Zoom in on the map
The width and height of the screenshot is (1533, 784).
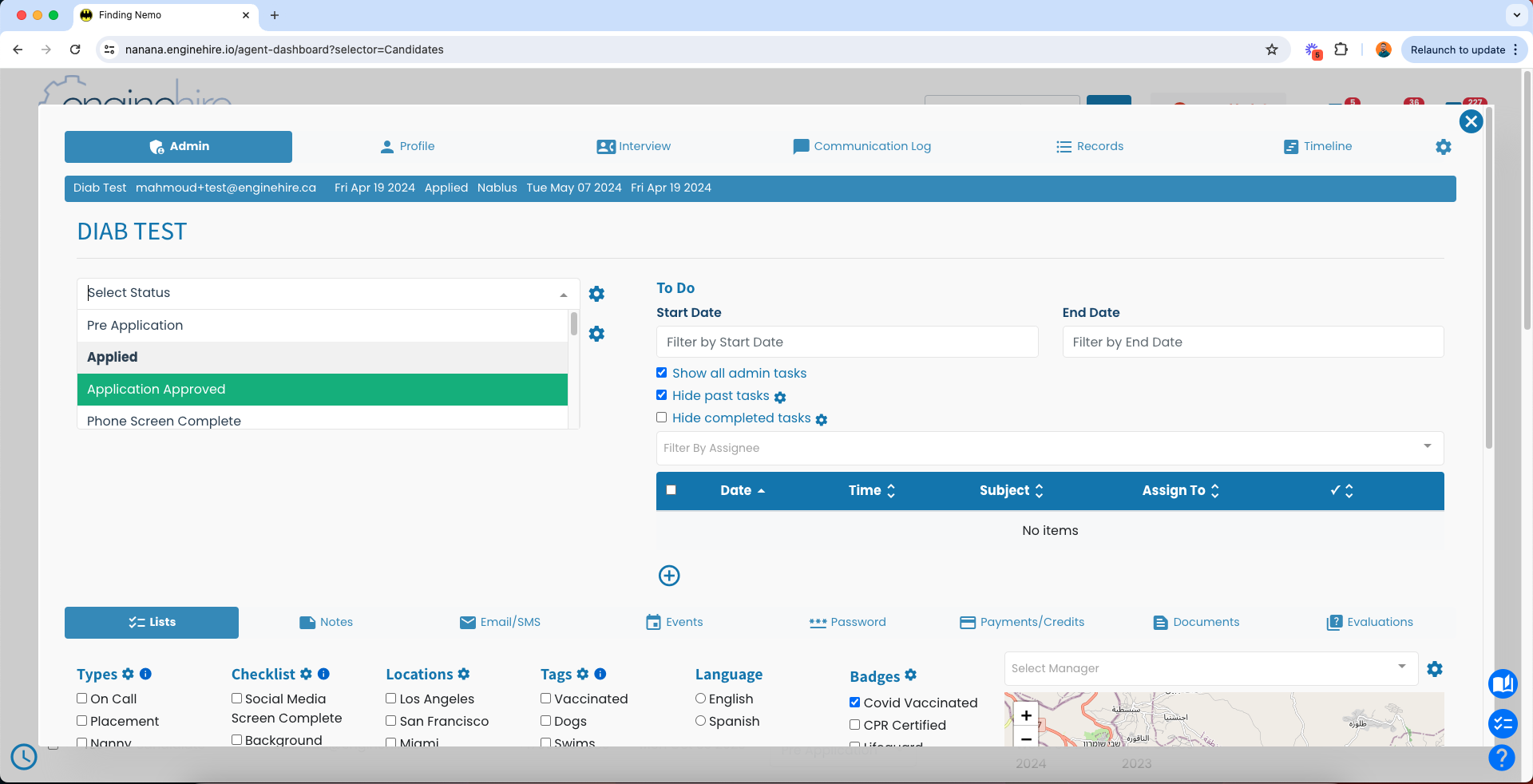click(1026, 715)
